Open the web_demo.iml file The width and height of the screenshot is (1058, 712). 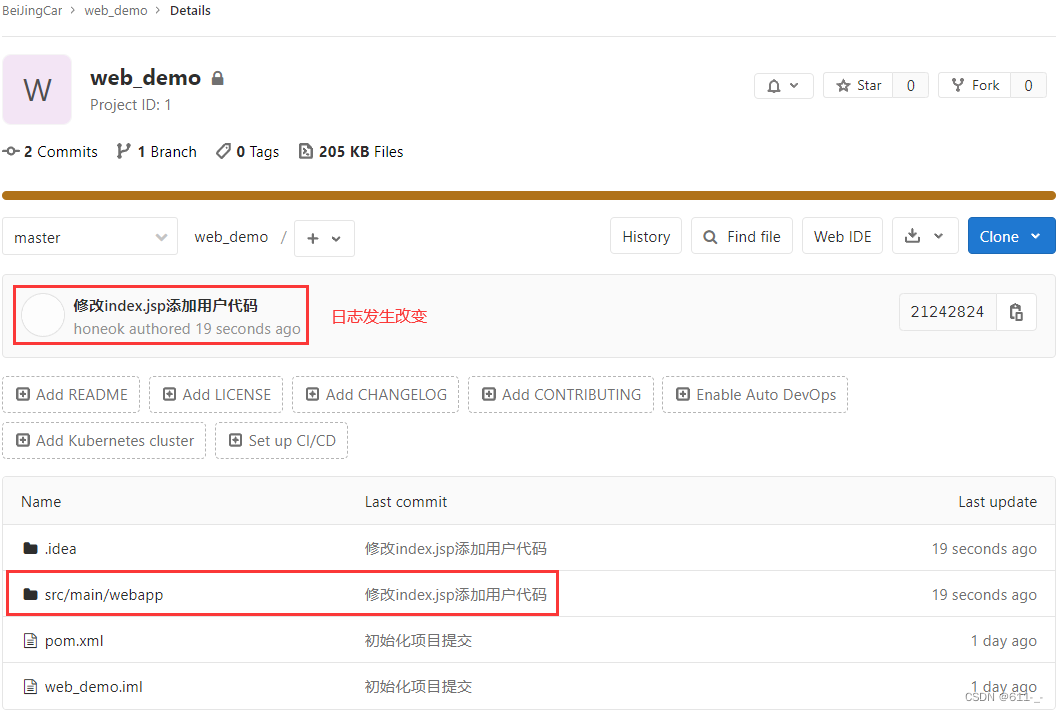93,686
